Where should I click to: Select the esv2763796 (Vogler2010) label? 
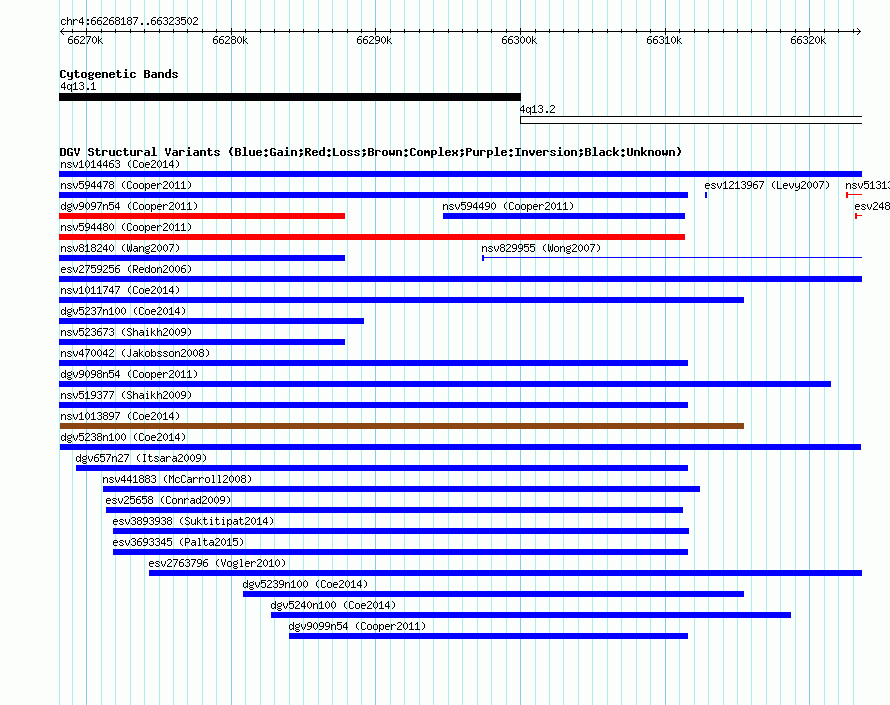pos(217,563)
